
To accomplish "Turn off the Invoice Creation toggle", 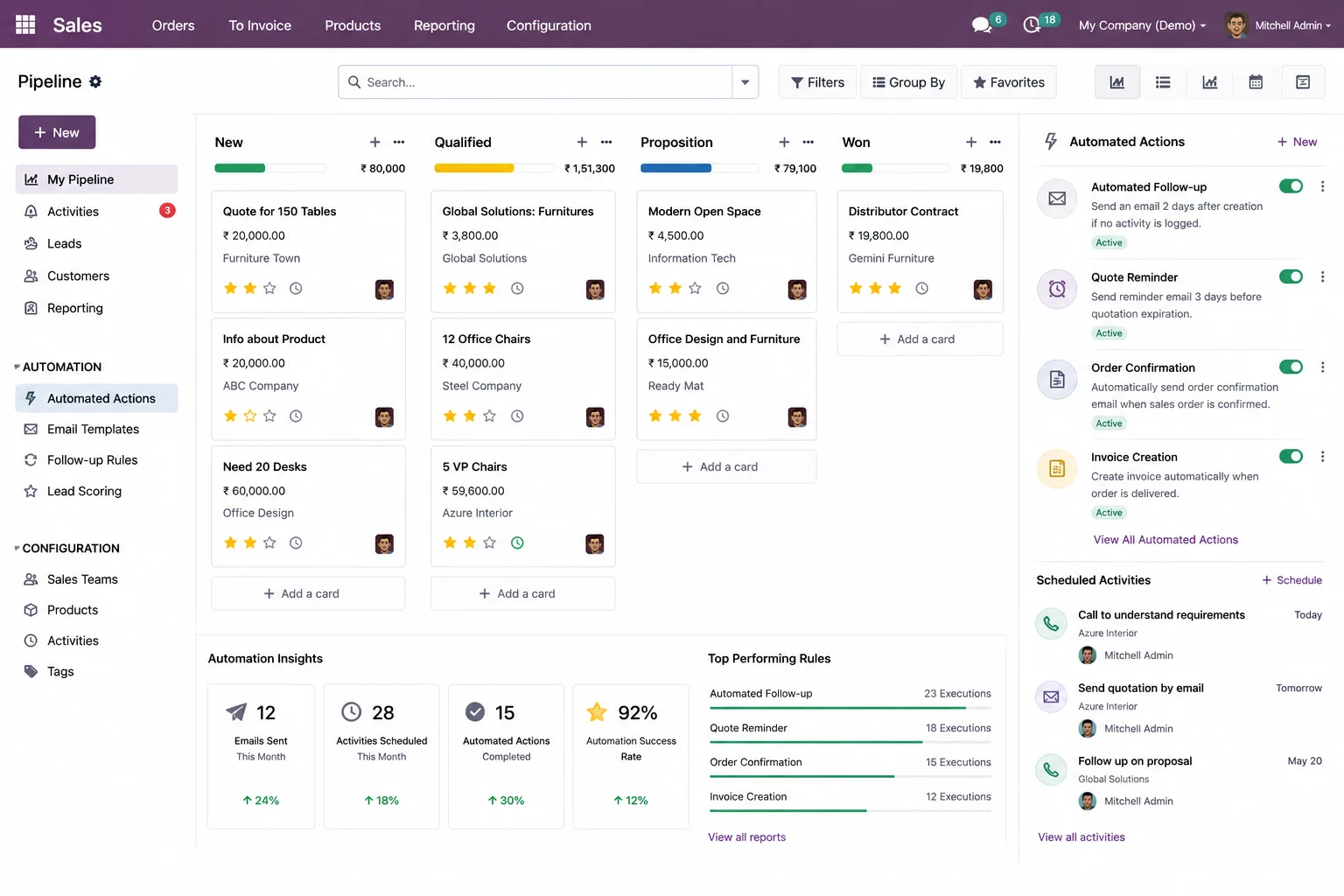I will tap(1291, 456).
